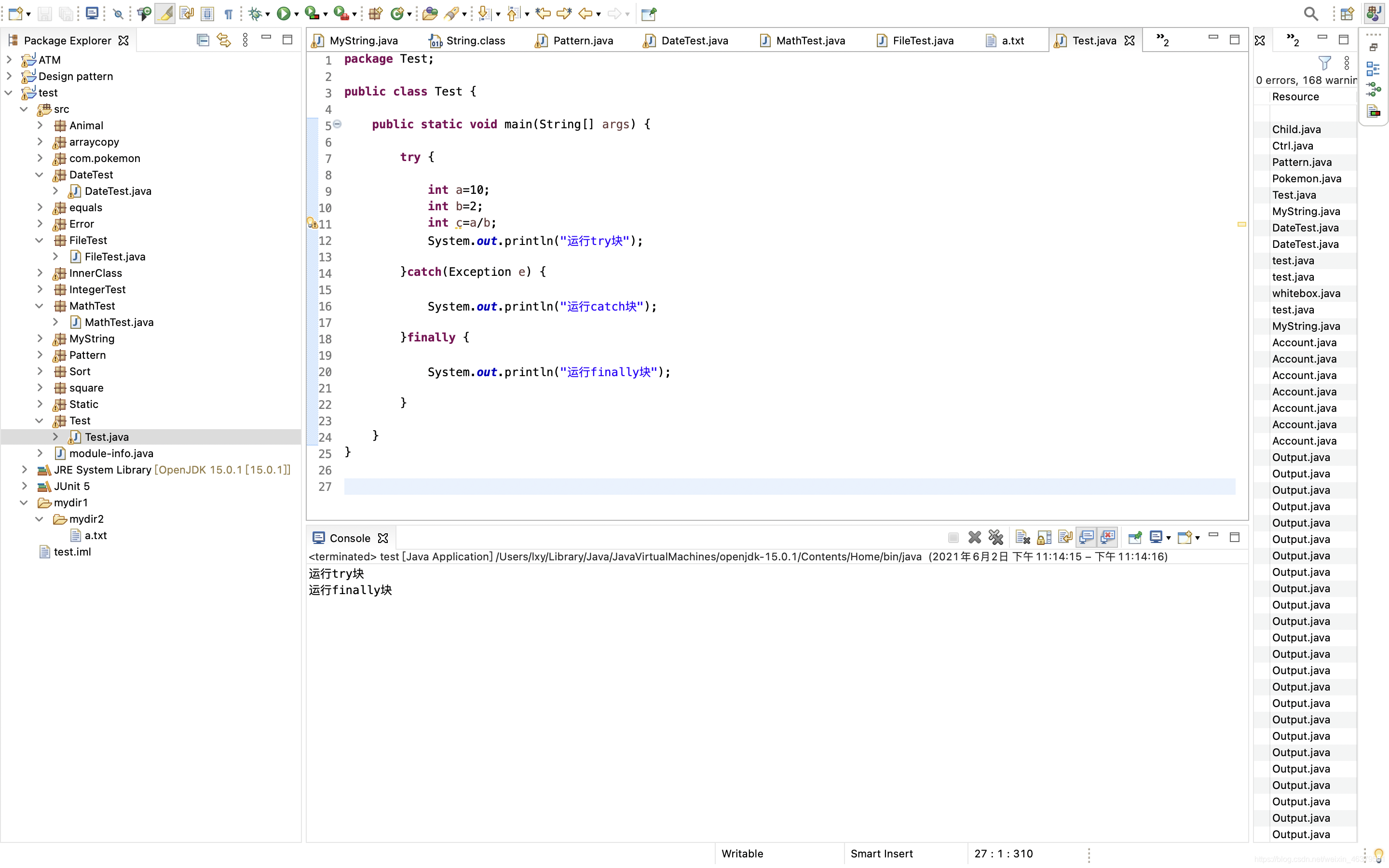
Task: Select a.txt under mydir2
Action: (x=95, y=535)
